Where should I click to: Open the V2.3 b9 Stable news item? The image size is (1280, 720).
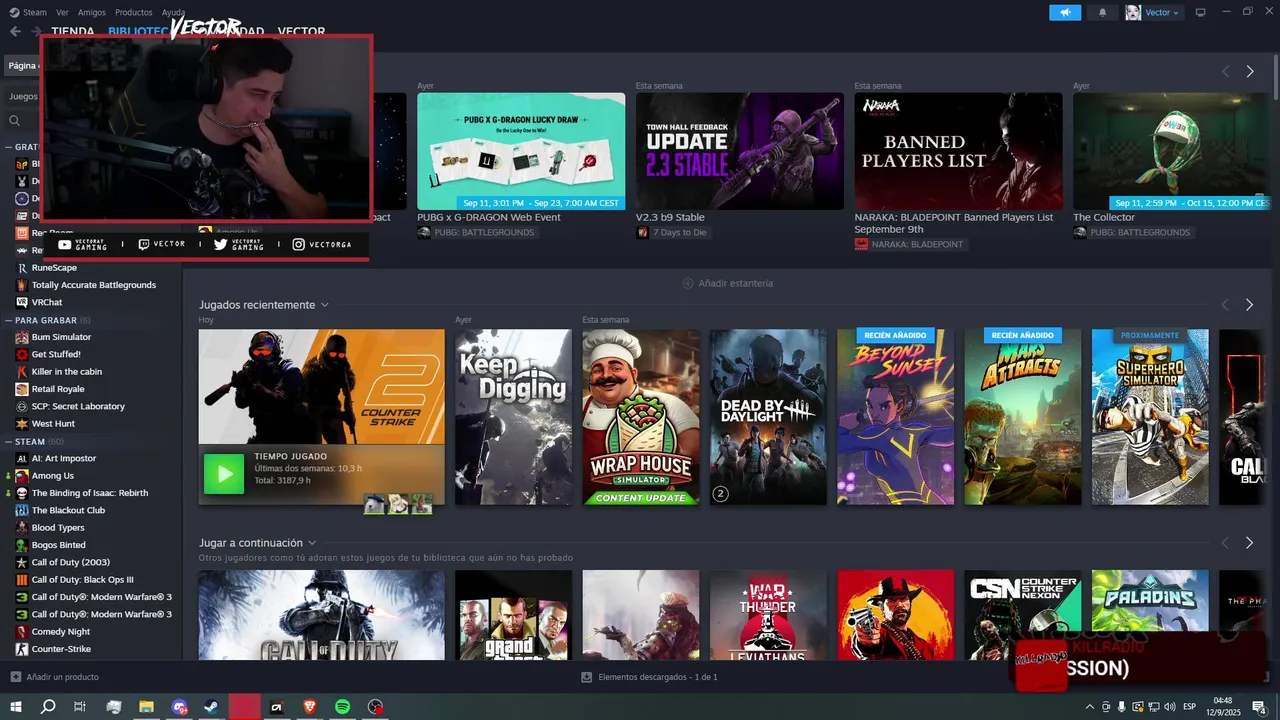pos(740,151)
